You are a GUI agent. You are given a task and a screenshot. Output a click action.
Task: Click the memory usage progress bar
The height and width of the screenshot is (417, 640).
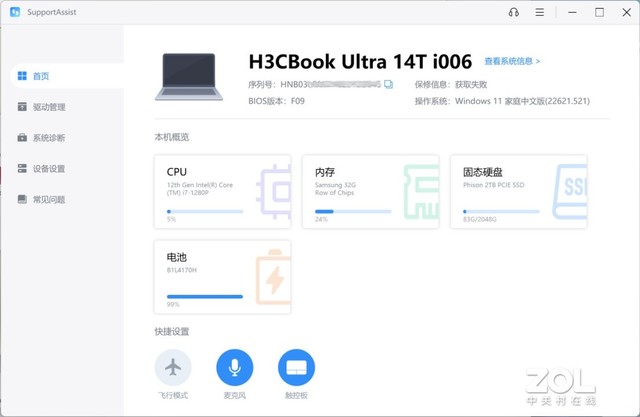[x=353, y=211]
